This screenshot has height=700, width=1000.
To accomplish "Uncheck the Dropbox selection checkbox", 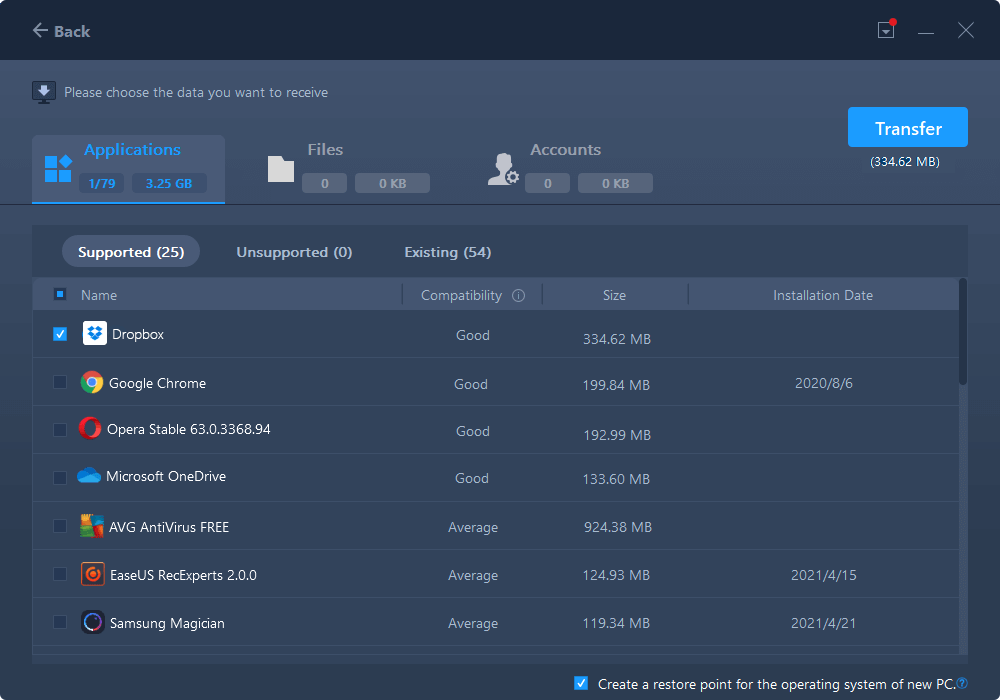I will tap(60, 333).
